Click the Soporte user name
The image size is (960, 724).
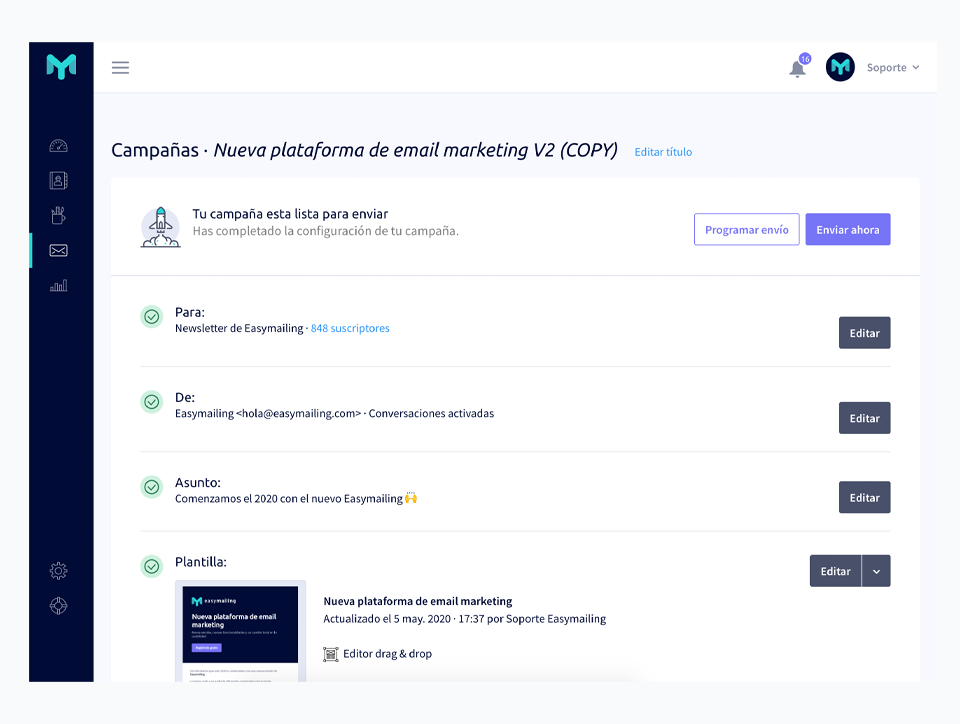[887, 67]
